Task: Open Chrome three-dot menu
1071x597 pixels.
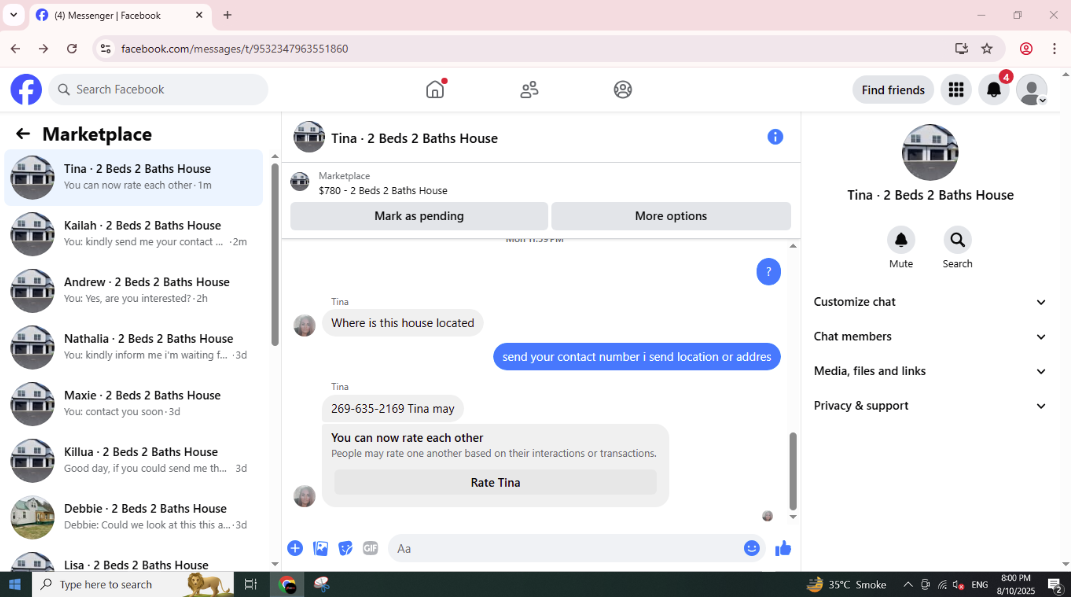Action: (1055, 48)
